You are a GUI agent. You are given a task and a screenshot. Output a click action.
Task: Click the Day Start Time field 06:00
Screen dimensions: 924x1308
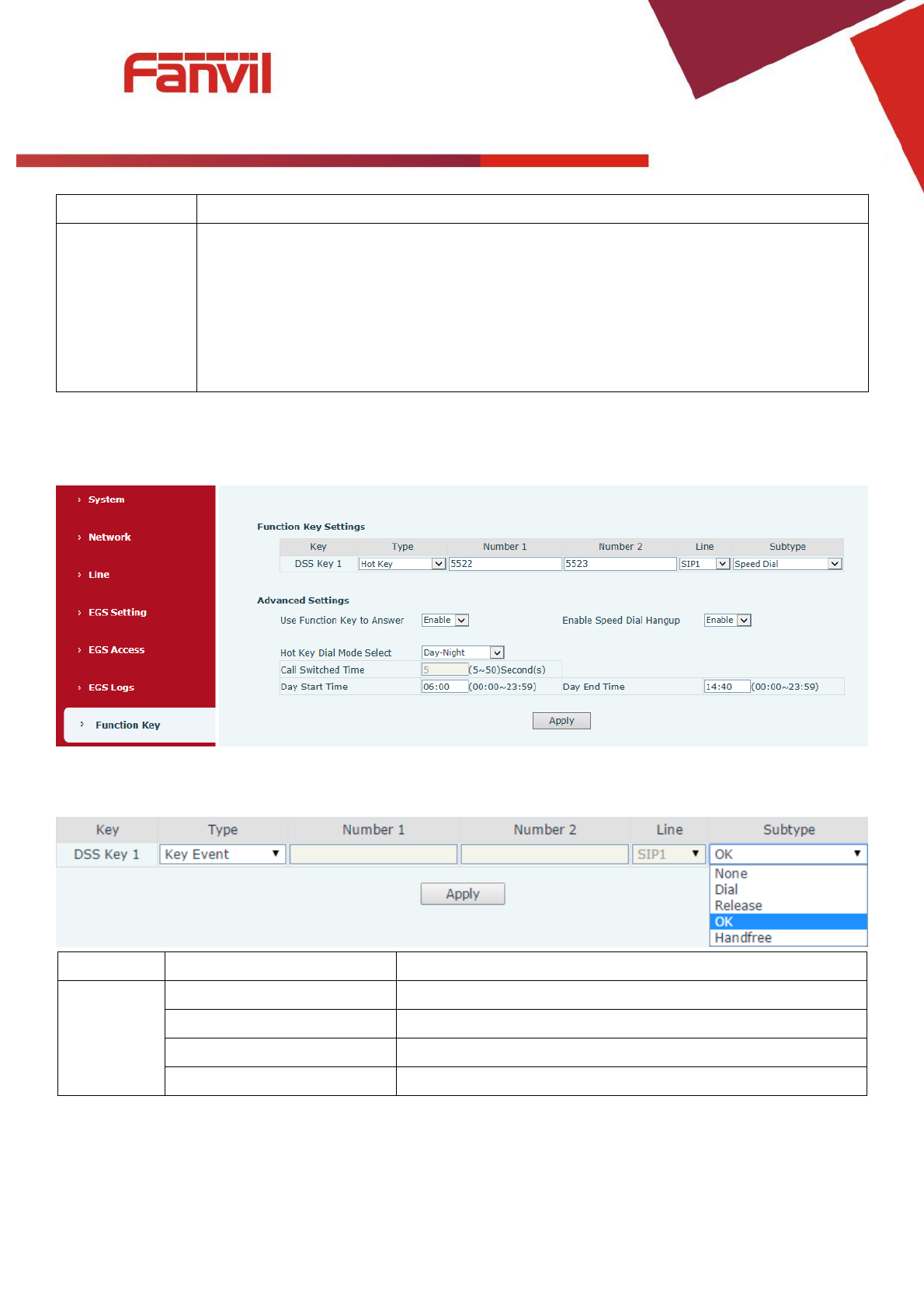pyautogui.click(x=445, y=687)
